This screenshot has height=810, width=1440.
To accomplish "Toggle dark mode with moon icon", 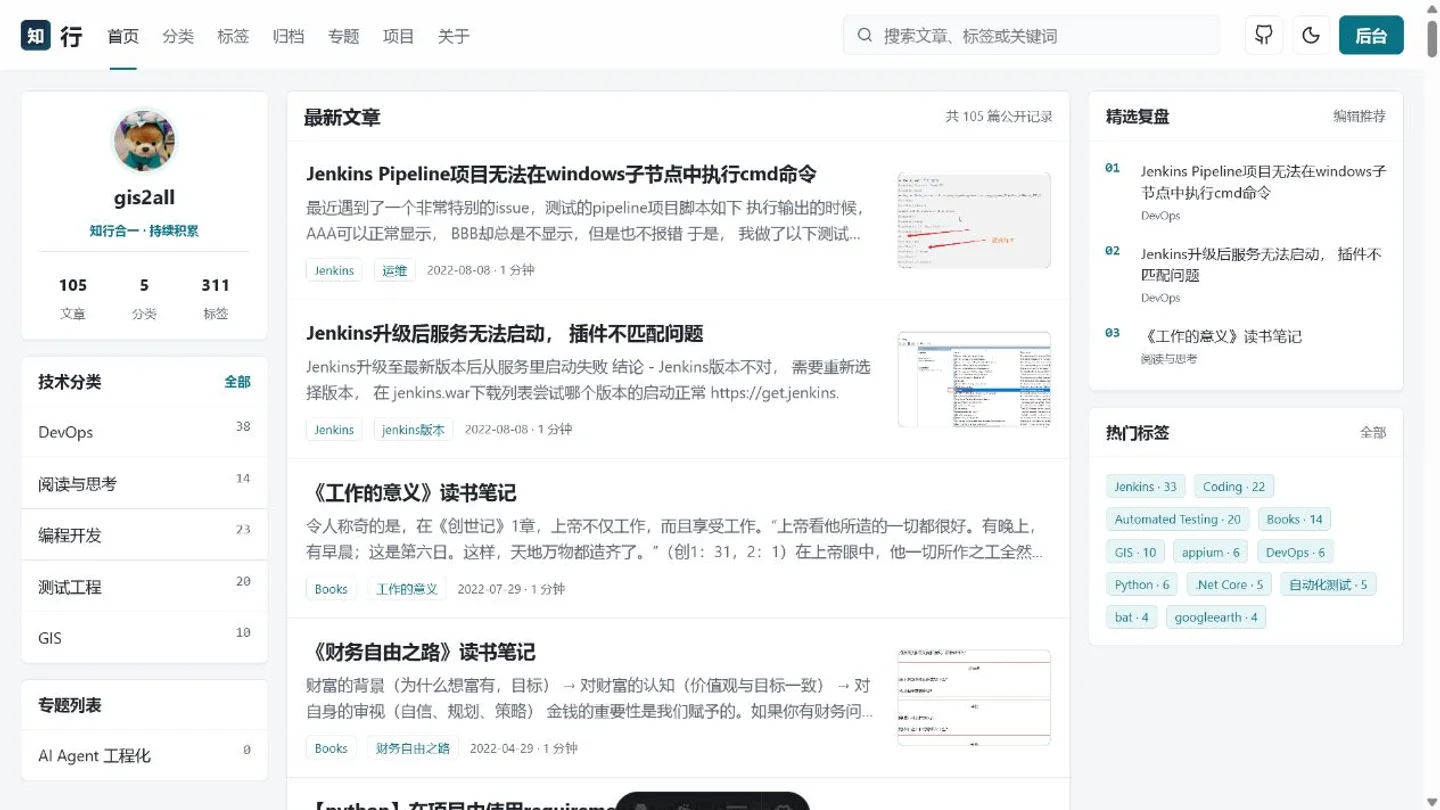I will 1311,35.
